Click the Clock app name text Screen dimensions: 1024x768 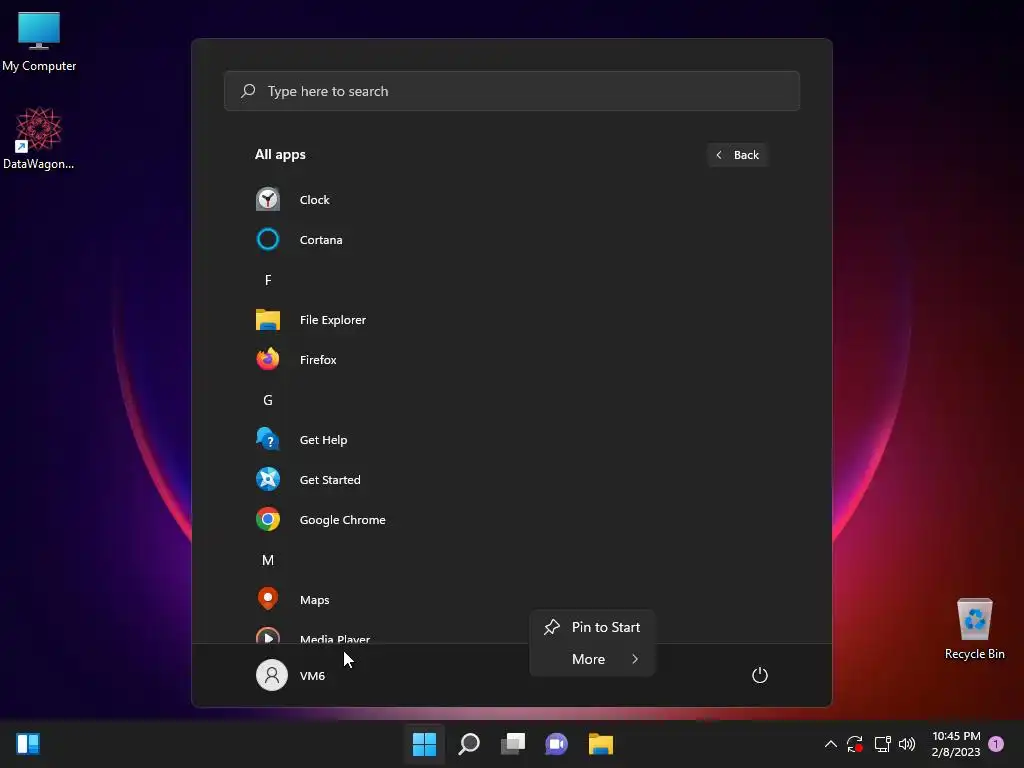pyautogui.click(x=314, y=200)
